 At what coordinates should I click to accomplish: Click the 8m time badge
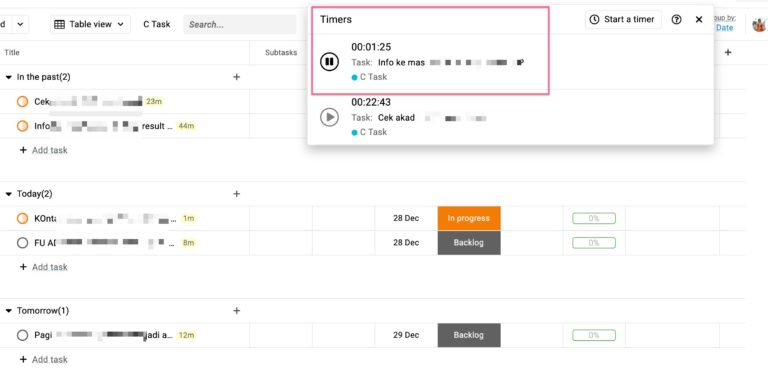(x=188, y=243)
